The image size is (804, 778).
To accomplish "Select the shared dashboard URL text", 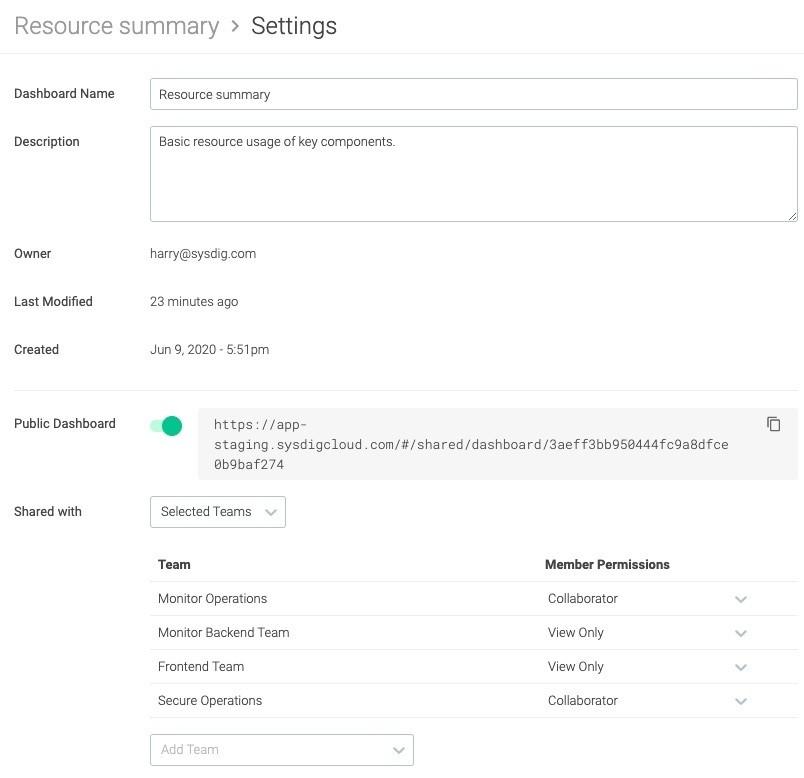I will (x=471, y=444).
